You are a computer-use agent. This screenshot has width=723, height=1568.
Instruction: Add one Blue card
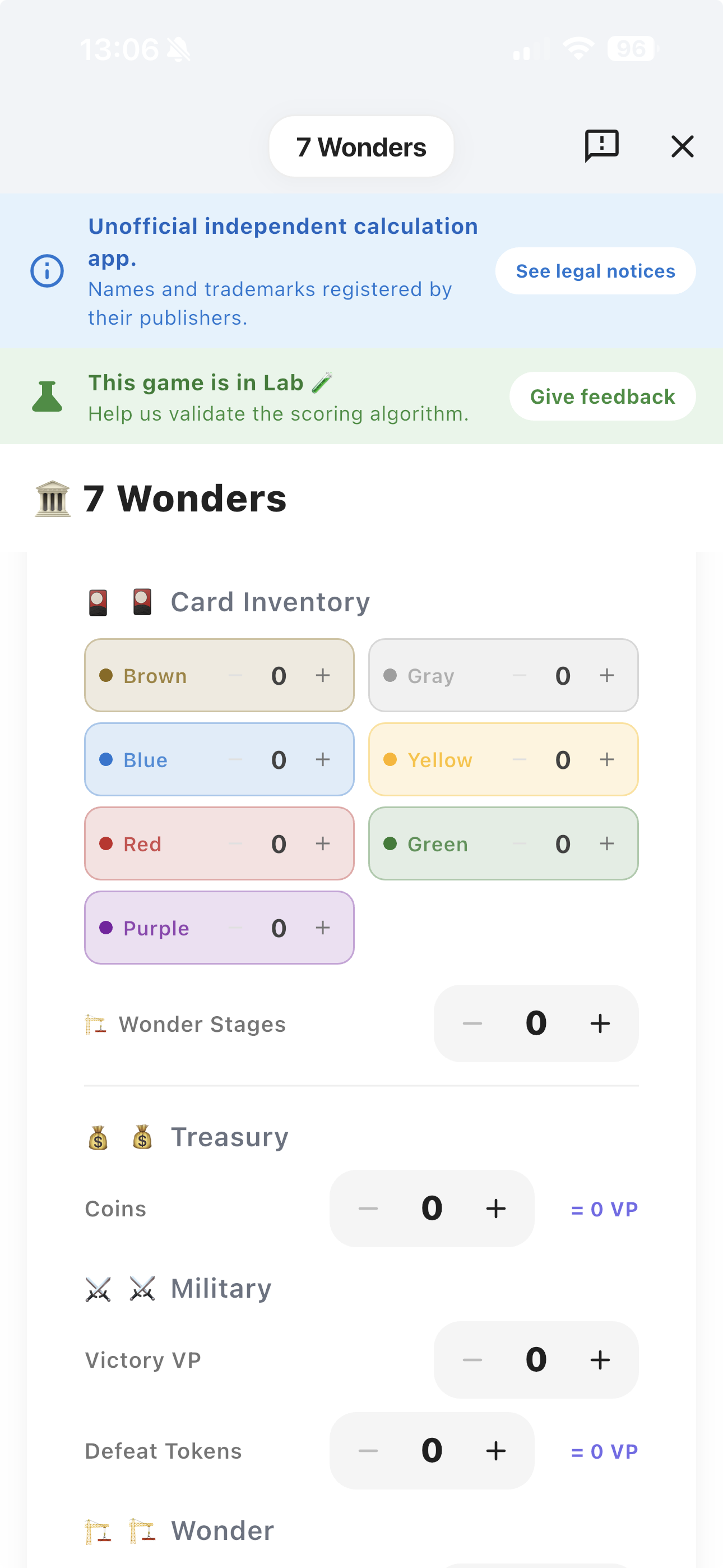click(323, 759)
